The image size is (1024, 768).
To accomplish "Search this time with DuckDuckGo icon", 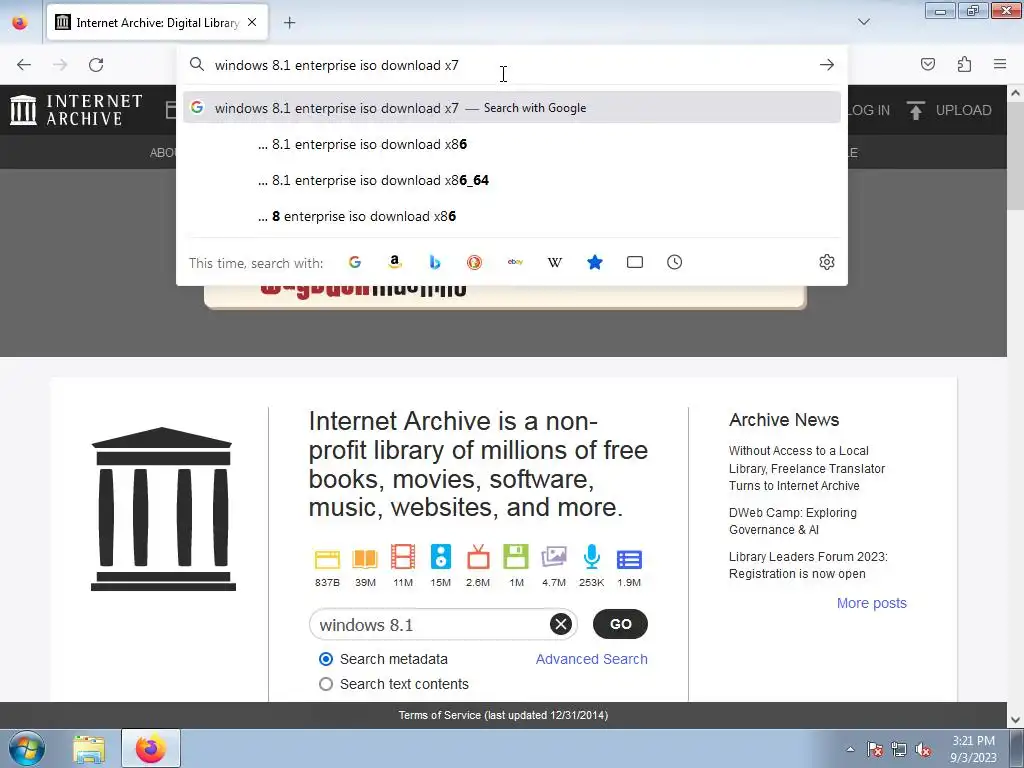I will (475, 262).
